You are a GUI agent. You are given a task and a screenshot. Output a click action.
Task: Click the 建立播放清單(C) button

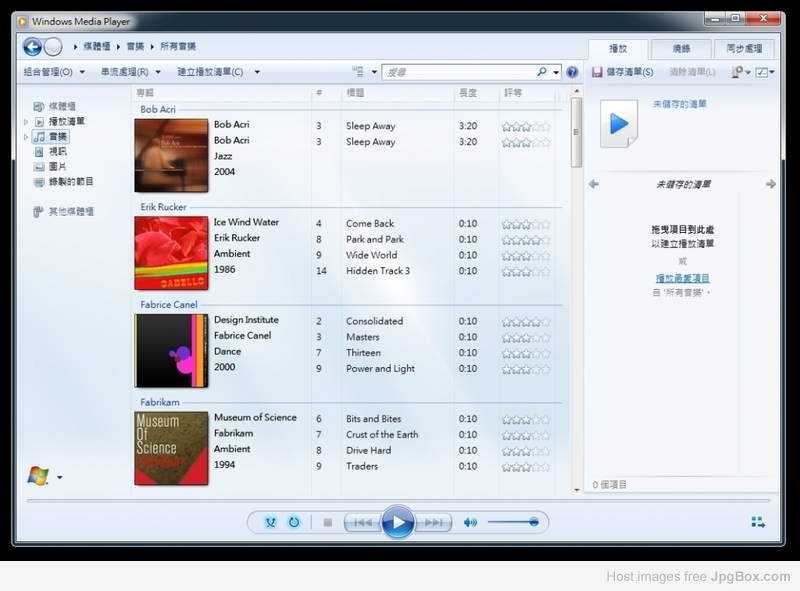[210, 72]
